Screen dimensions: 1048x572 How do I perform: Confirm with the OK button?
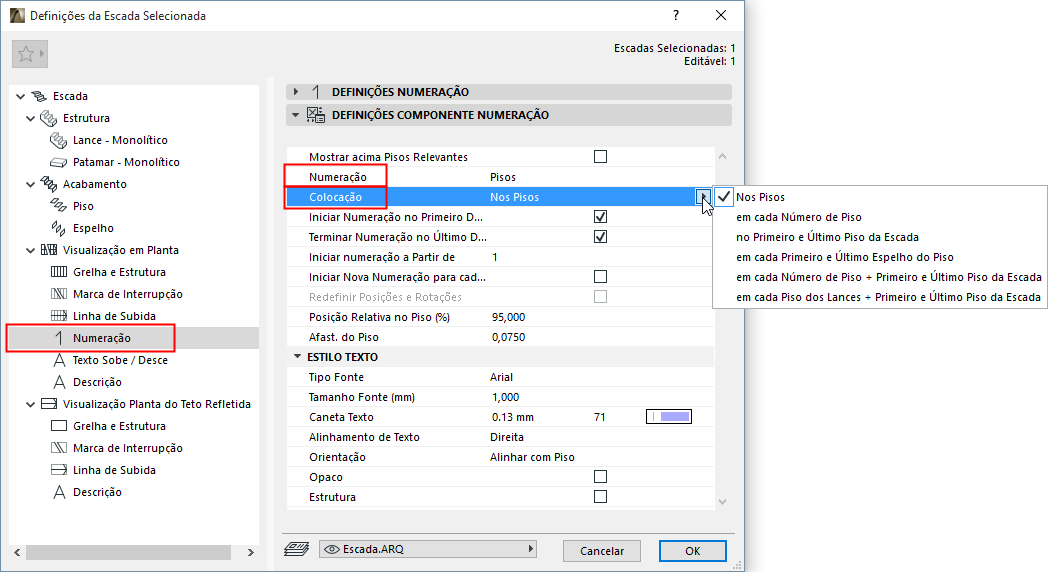tap(692, 551)
